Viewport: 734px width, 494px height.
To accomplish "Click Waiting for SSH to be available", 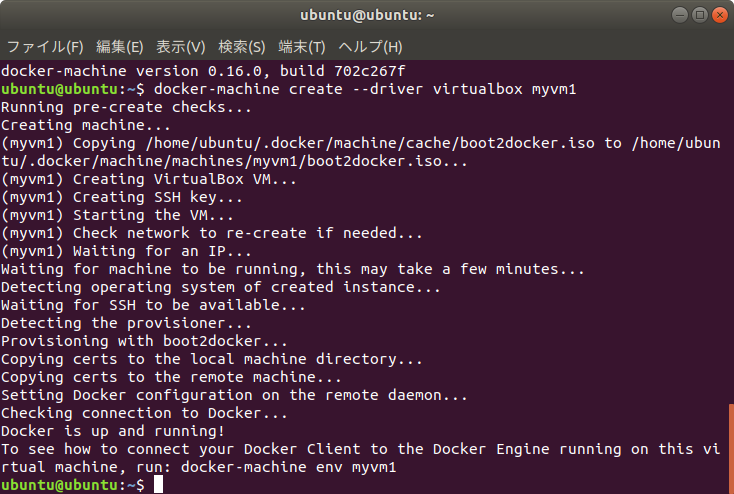I will click(154, 305).
